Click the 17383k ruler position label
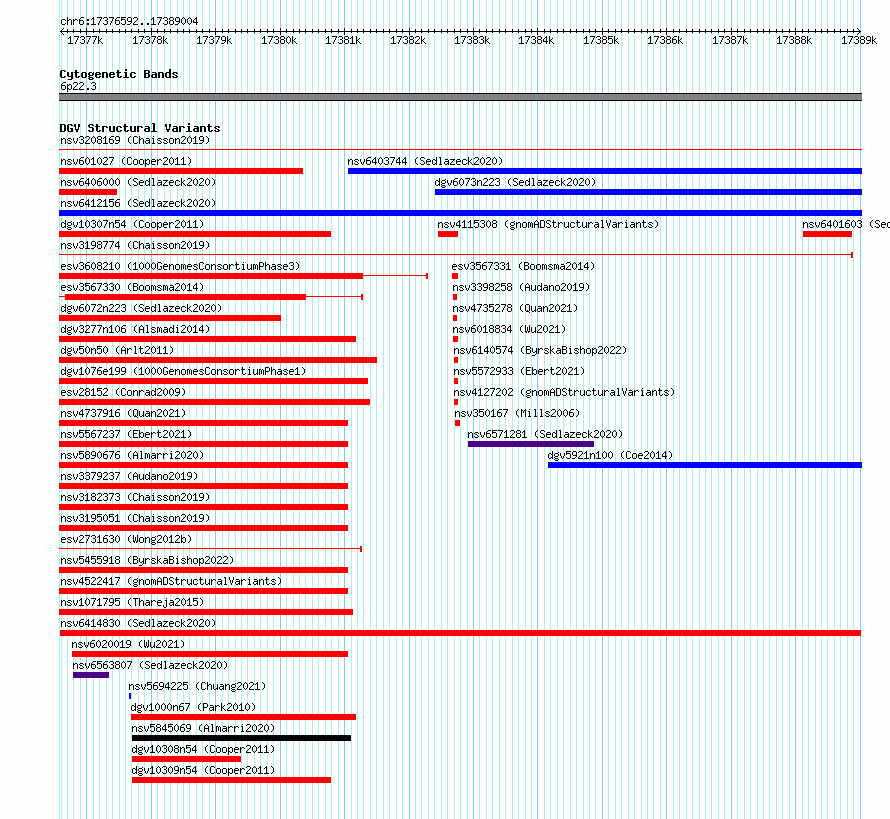This screenshot has height=819, width=890. point(472,40)
